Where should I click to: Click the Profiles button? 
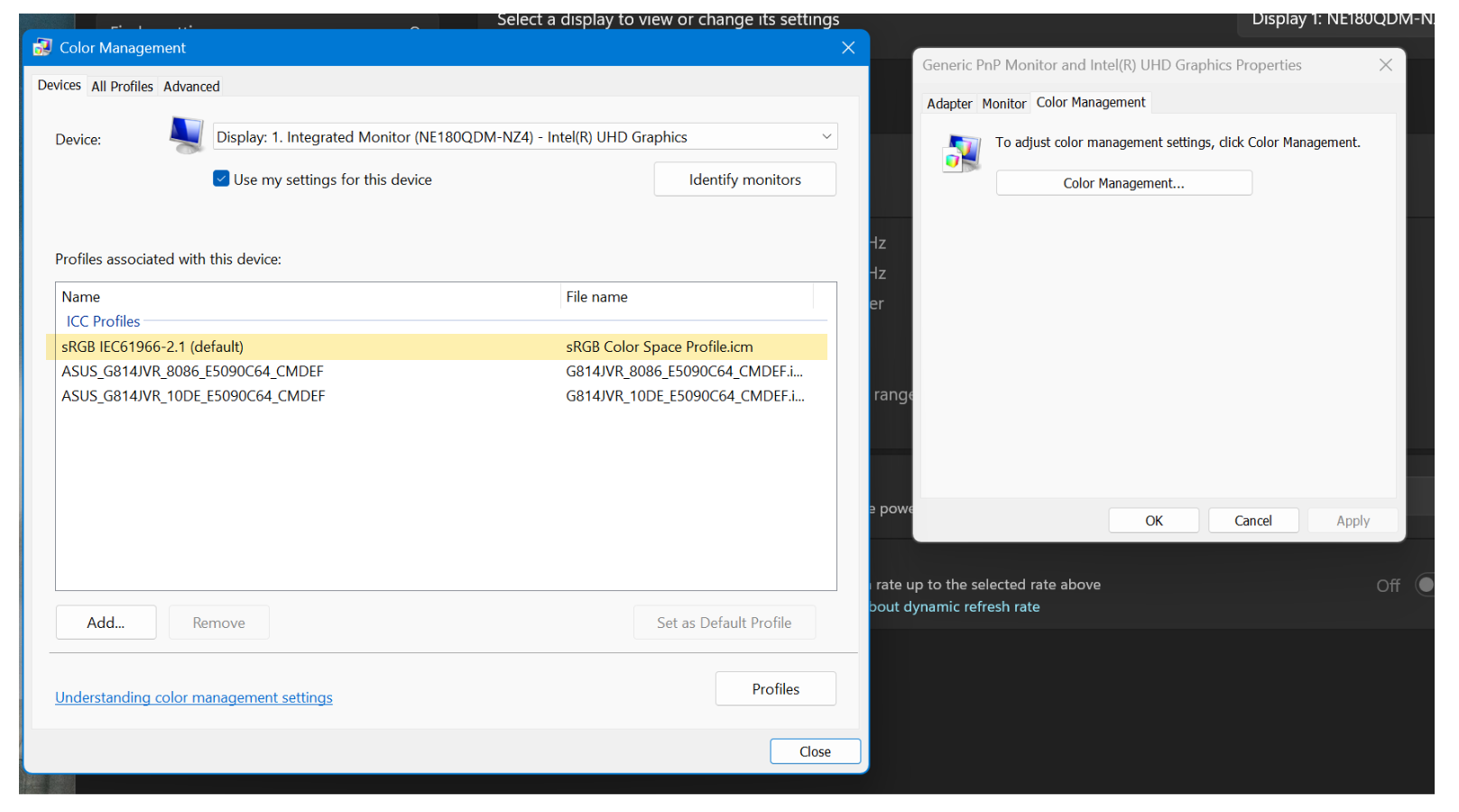tap(776, 689)
